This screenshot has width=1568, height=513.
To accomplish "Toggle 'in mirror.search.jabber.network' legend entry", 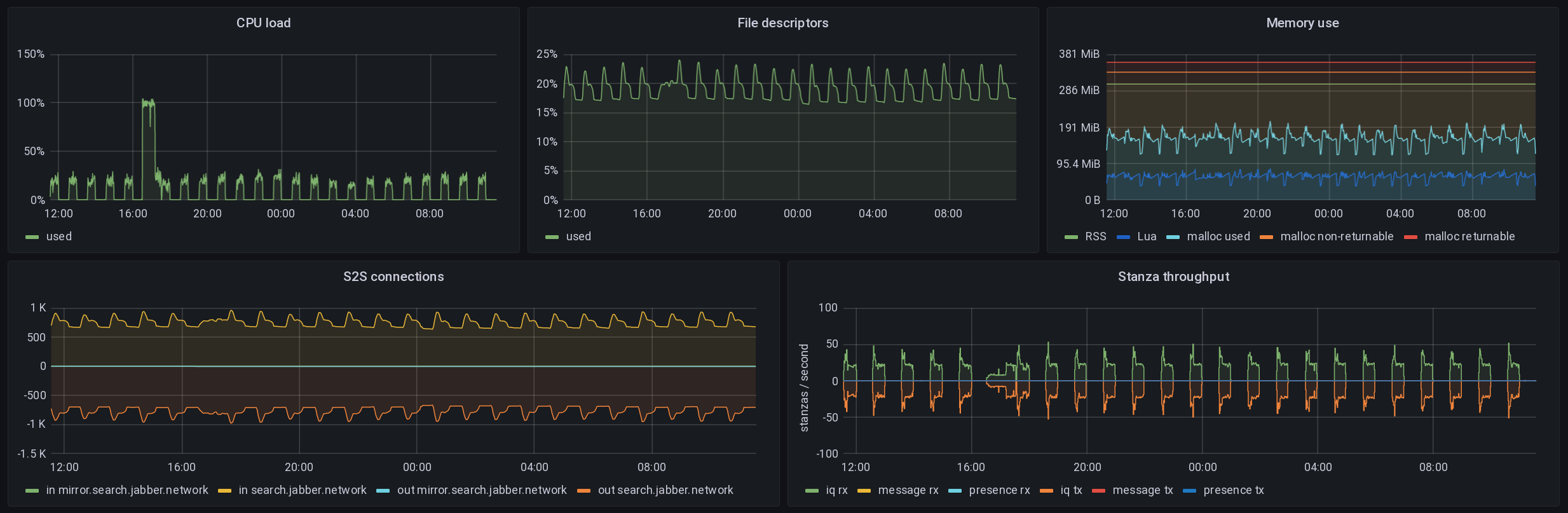I will (127, 490).
